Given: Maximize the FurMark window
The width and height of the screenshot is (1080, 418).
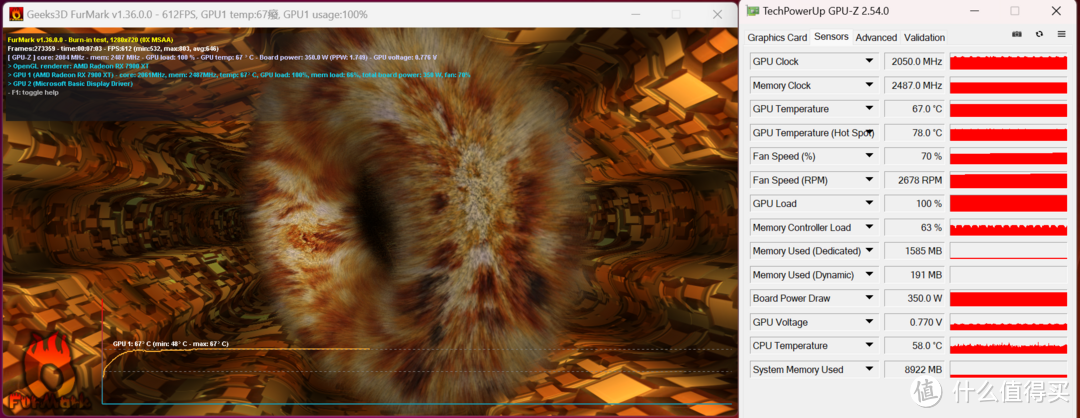Looking at the screenshot, I should click(x=676, y=14).
